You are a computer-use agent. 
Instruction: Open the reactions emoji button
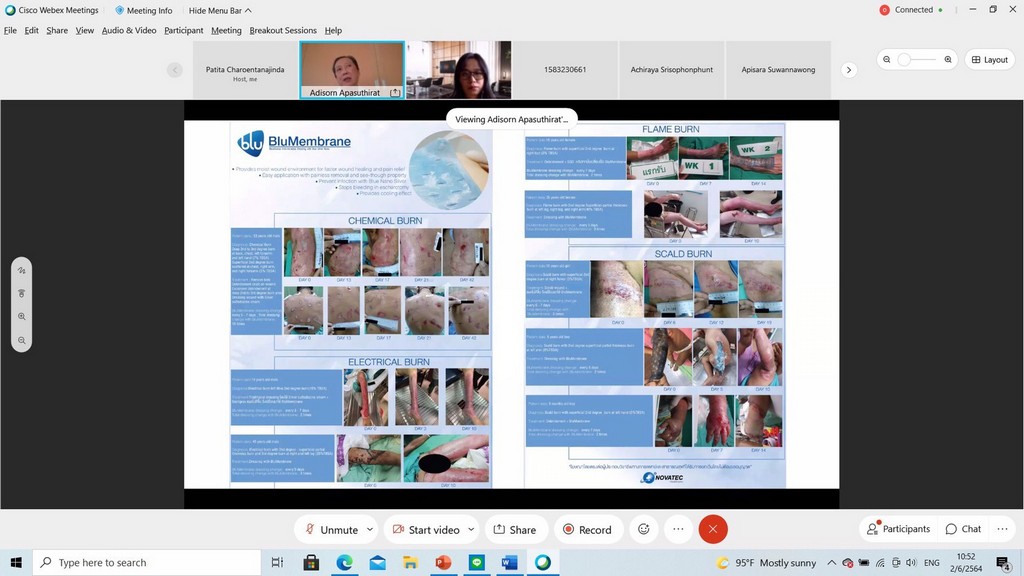click(x=644, y=529)
